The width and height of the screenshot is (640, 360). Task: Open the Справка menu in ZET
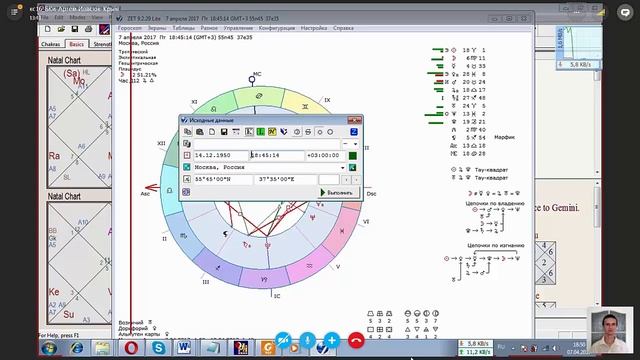[x=343, y=28]
